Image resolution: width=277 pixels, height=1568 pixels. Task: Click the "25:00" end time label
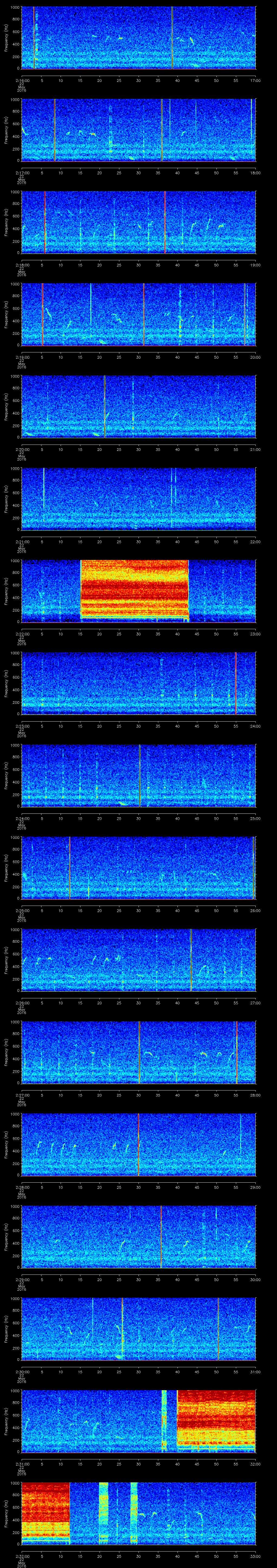(x=255, y=818)
